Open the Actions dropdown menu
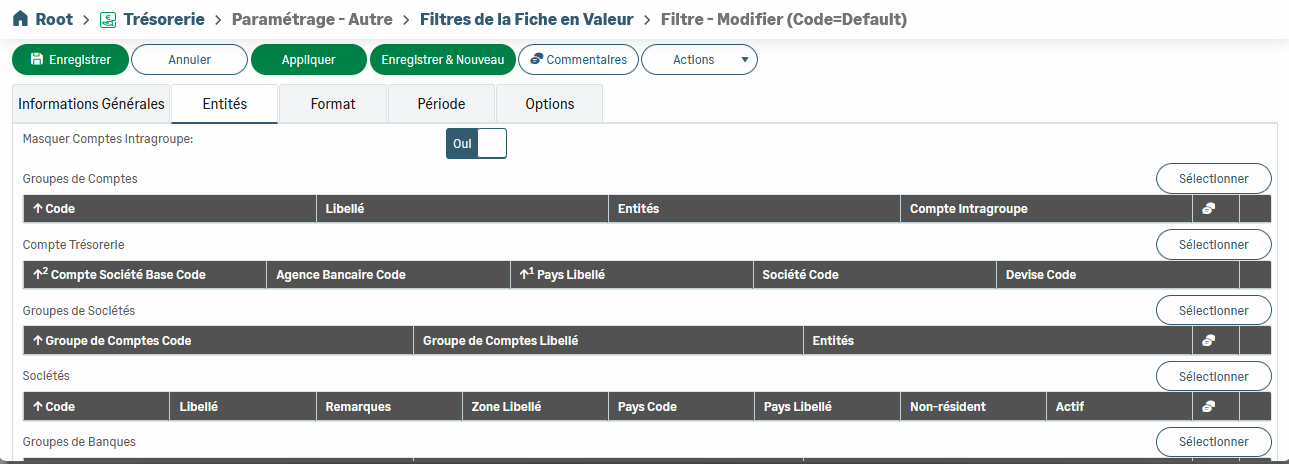The image size is (1289, 464). [x=699, y=60]
